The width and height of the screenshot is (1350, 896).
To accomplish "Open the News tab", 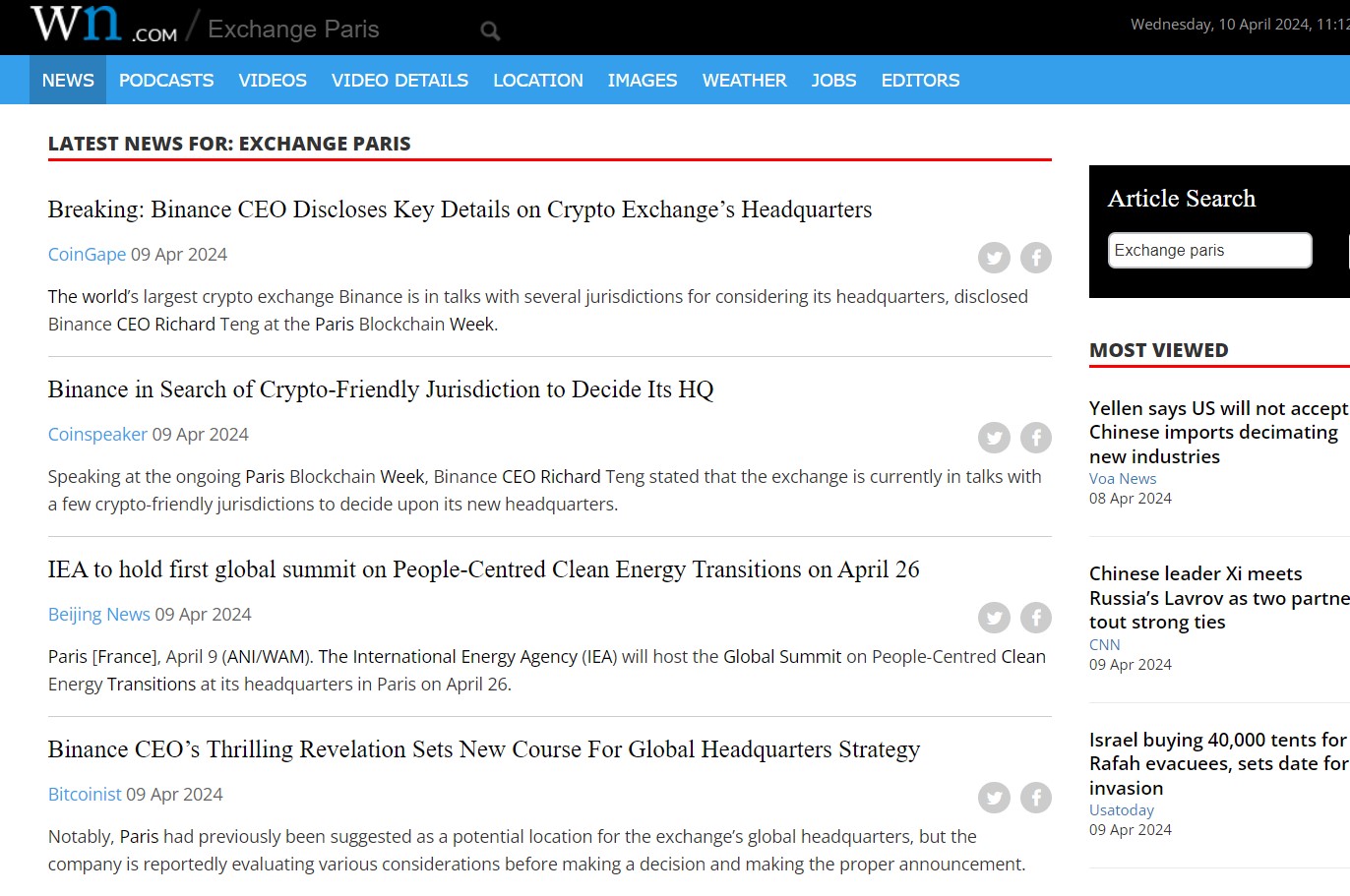I will tap(68, 80).
